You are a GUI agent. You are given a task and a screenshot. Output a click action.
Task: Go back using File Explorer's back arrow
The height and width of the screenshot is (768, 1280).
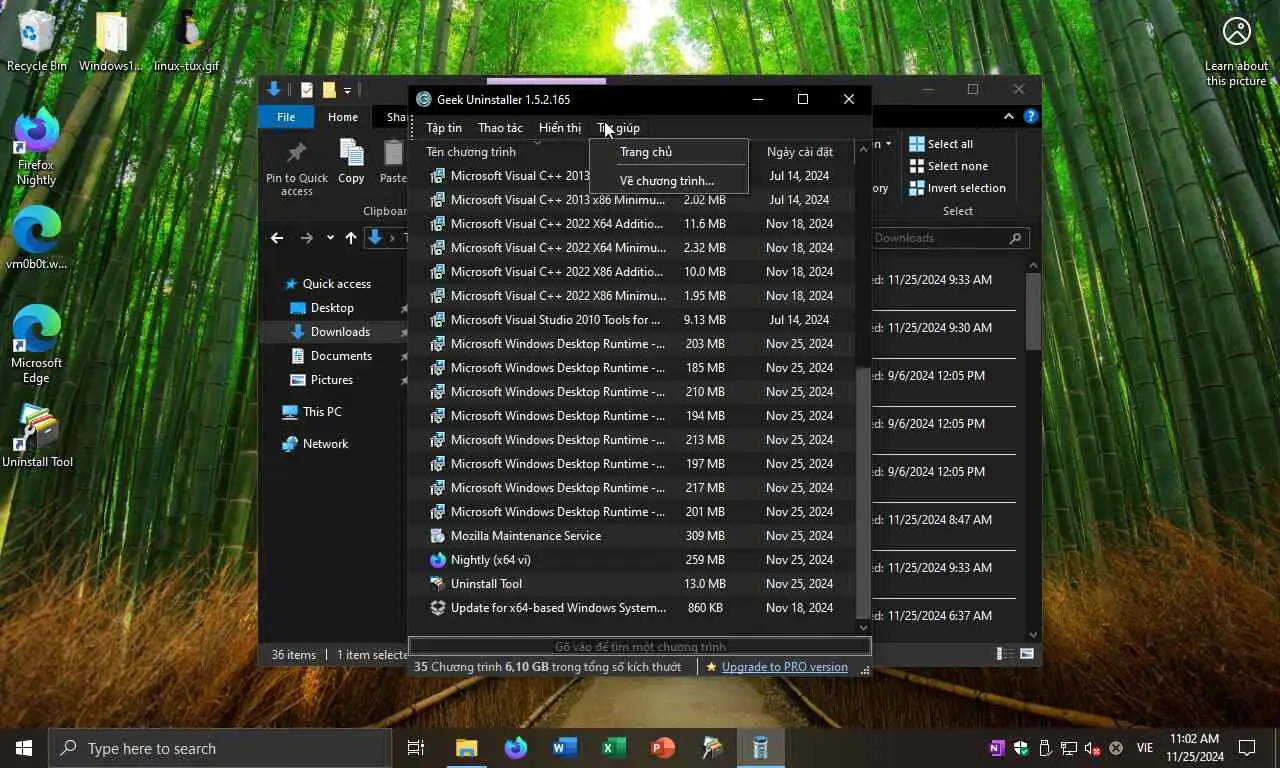(x=277, y=238)
